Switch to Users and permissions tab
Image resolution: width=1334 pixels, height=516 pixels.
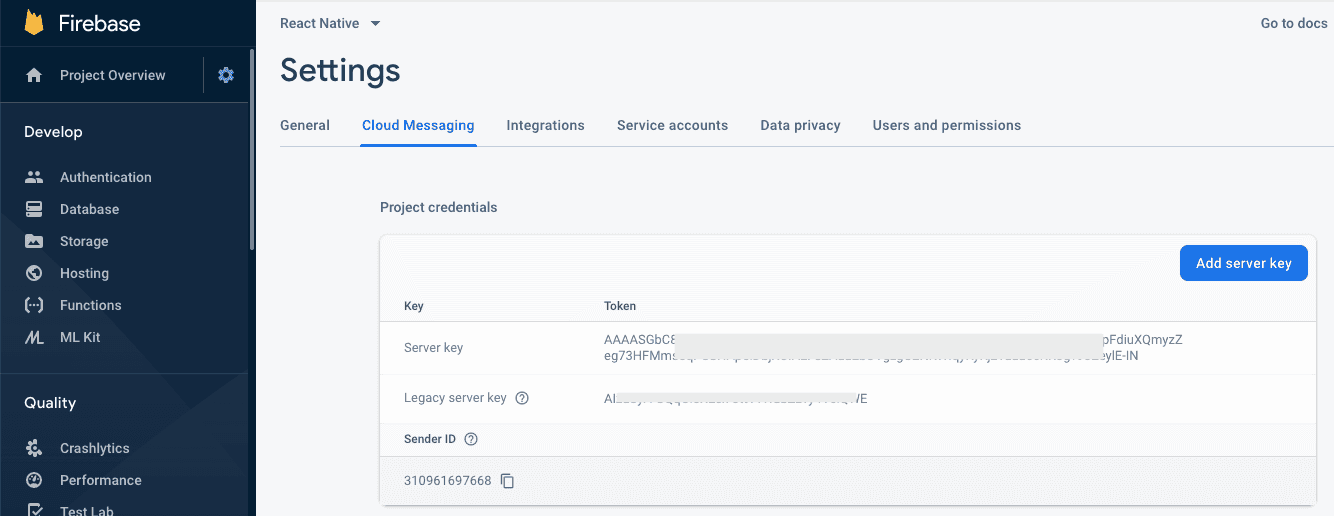[946, 125]
